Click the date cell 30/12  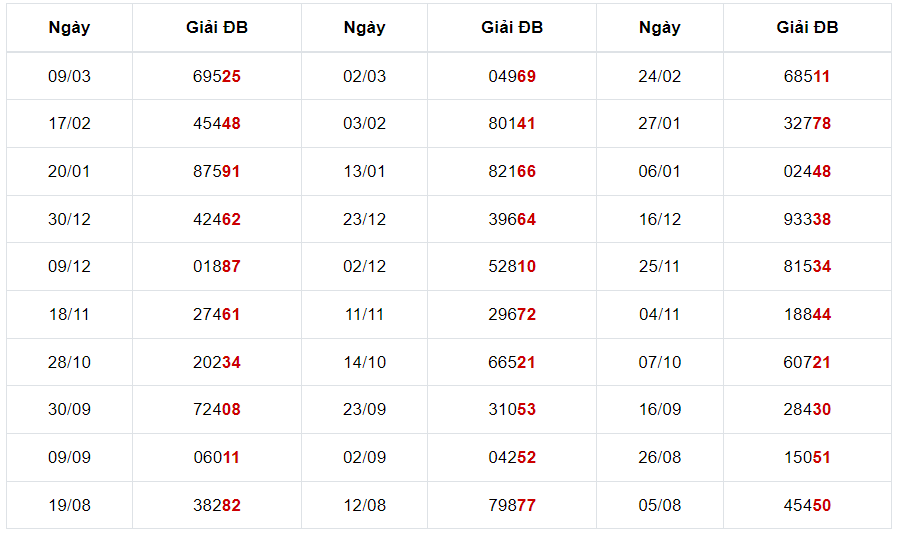tap(69, 219)
